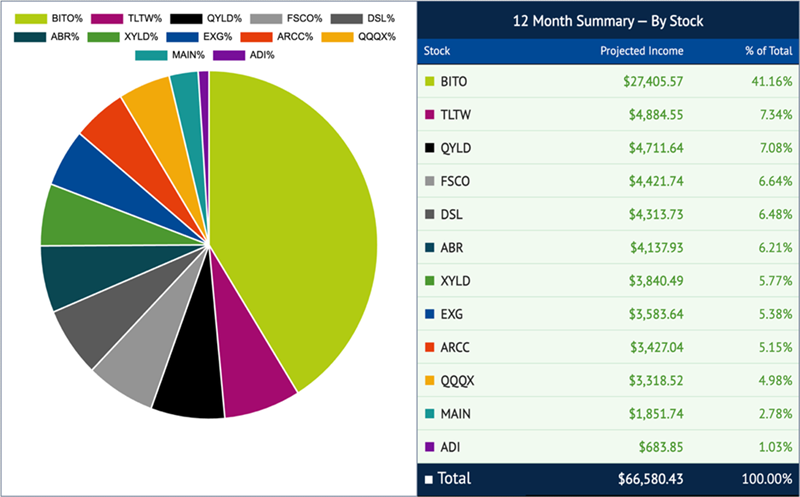Select EXG stock name in table
800x497 pixels.
click(452, 314)
